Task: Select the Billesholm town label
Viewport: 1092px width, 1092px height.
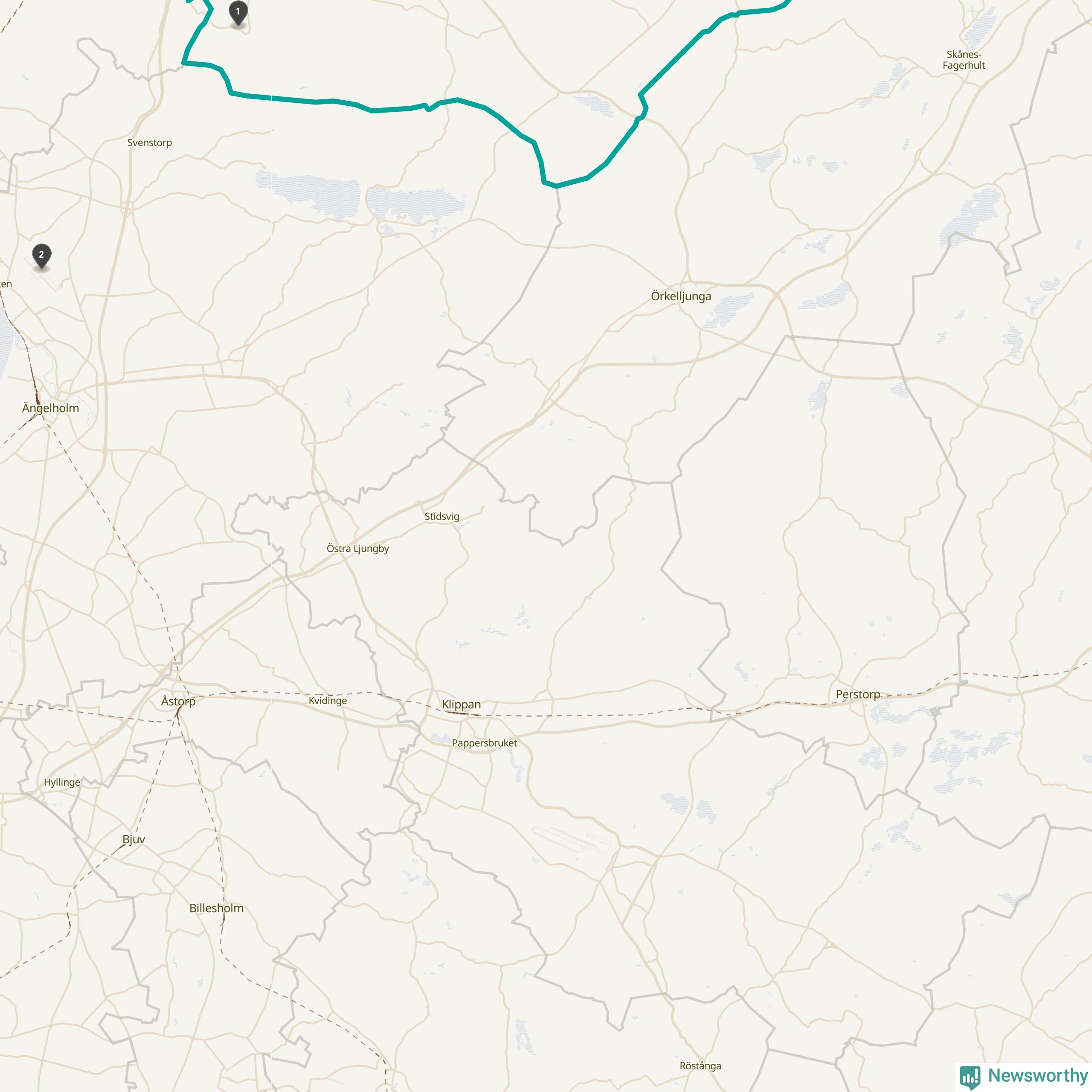Action: pyautogui.click(x=216, y=908)
